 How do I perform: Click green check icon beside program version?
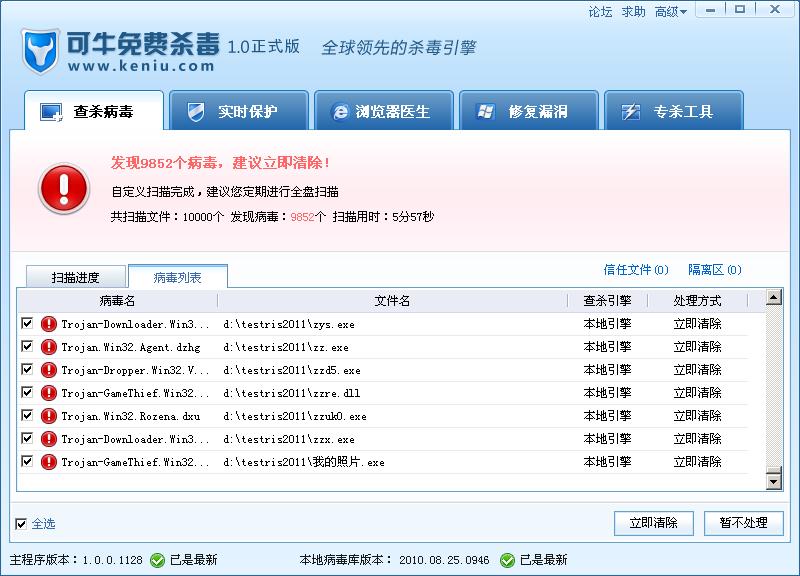[157, 560]
